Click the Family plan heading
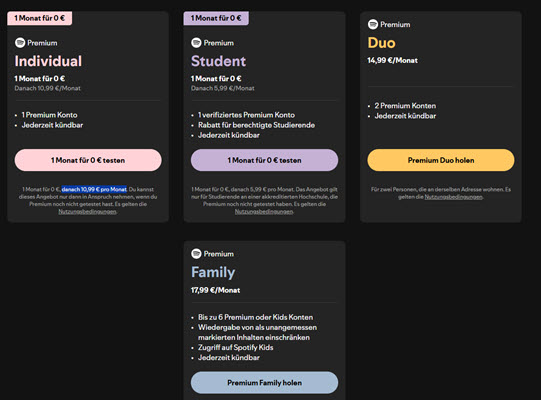The image size is (541, 400). point(213,272)
